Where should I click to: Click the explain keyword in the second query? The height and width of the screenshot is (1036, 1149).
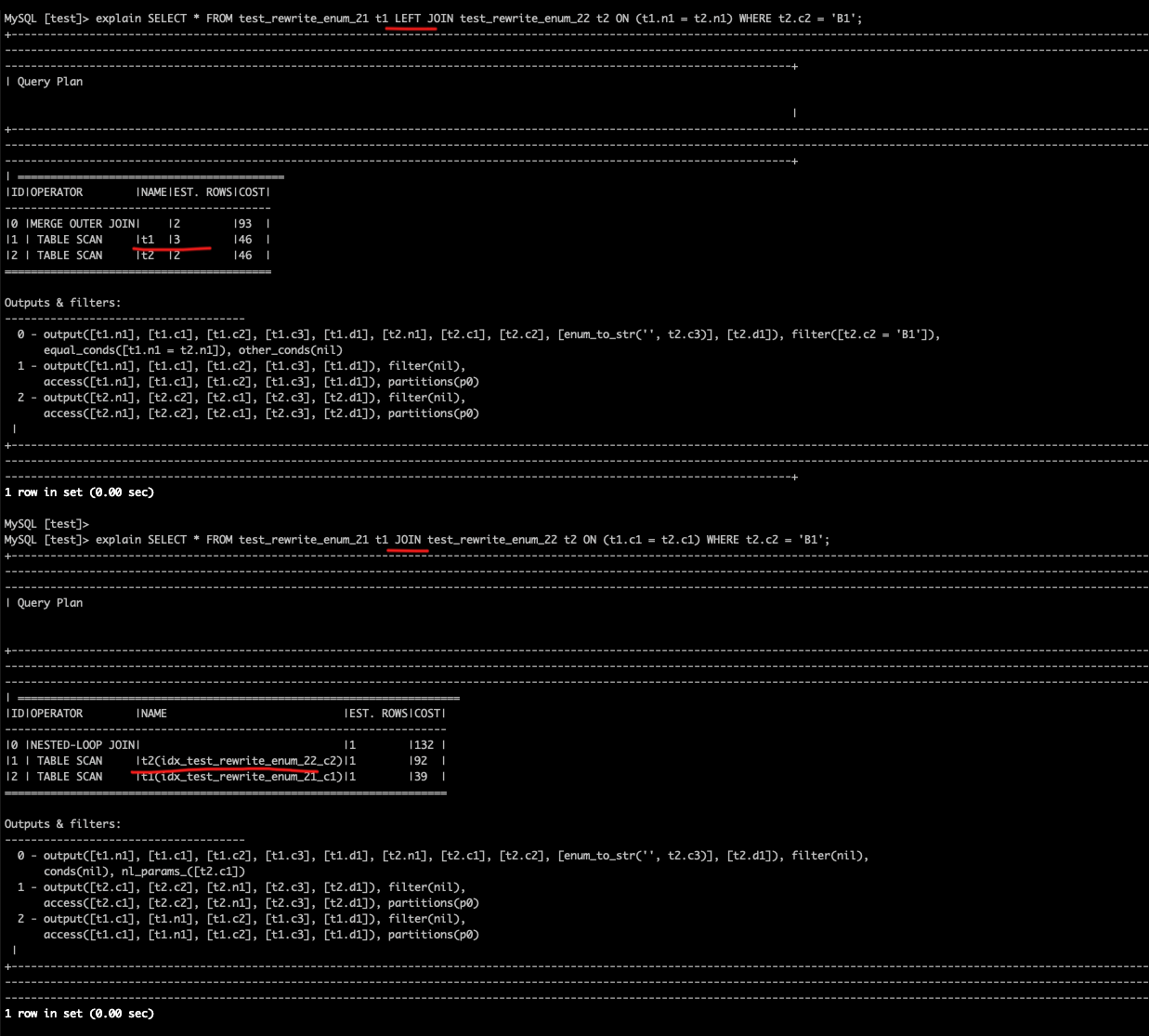(118, 539)
